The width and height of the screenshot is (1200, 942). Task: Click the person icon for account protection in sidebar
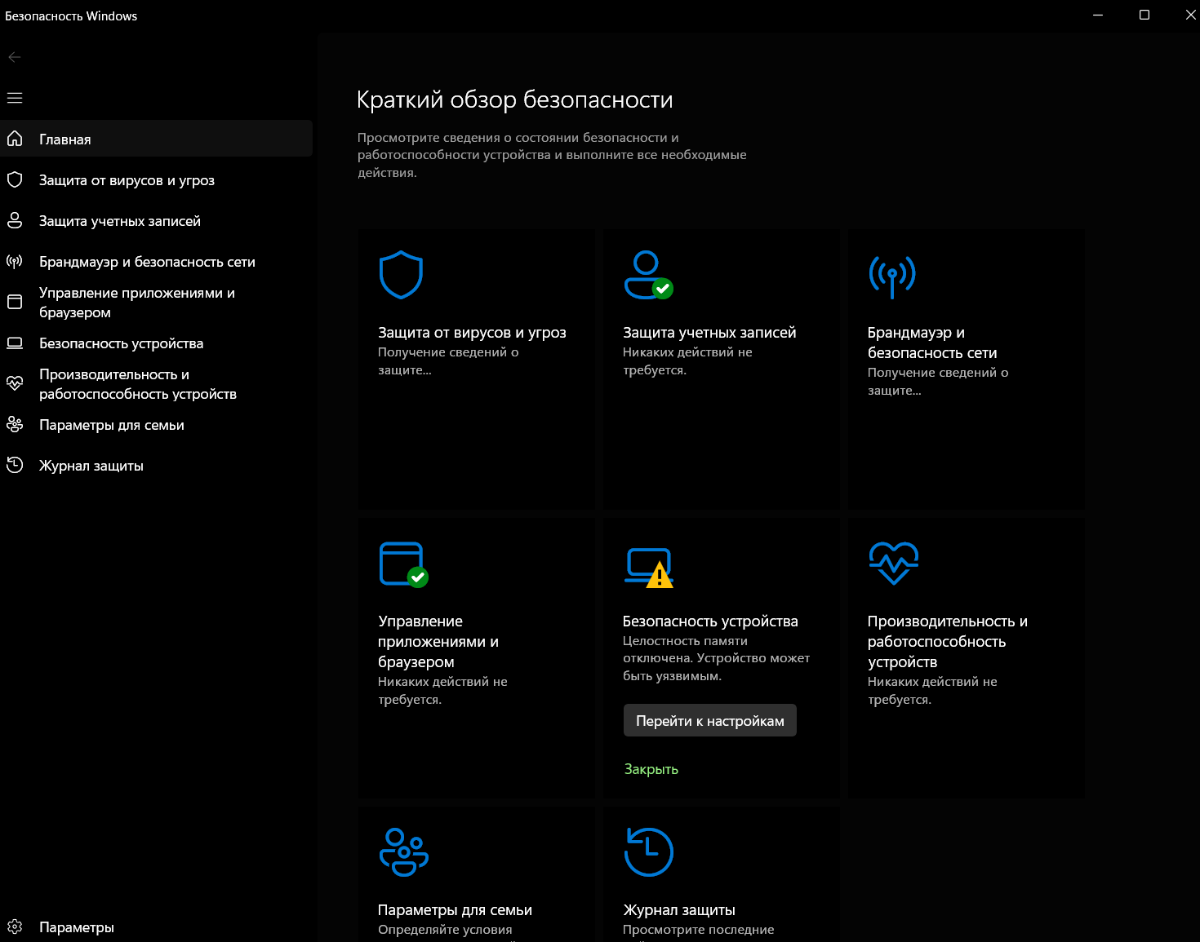click(x=14, y=220)
